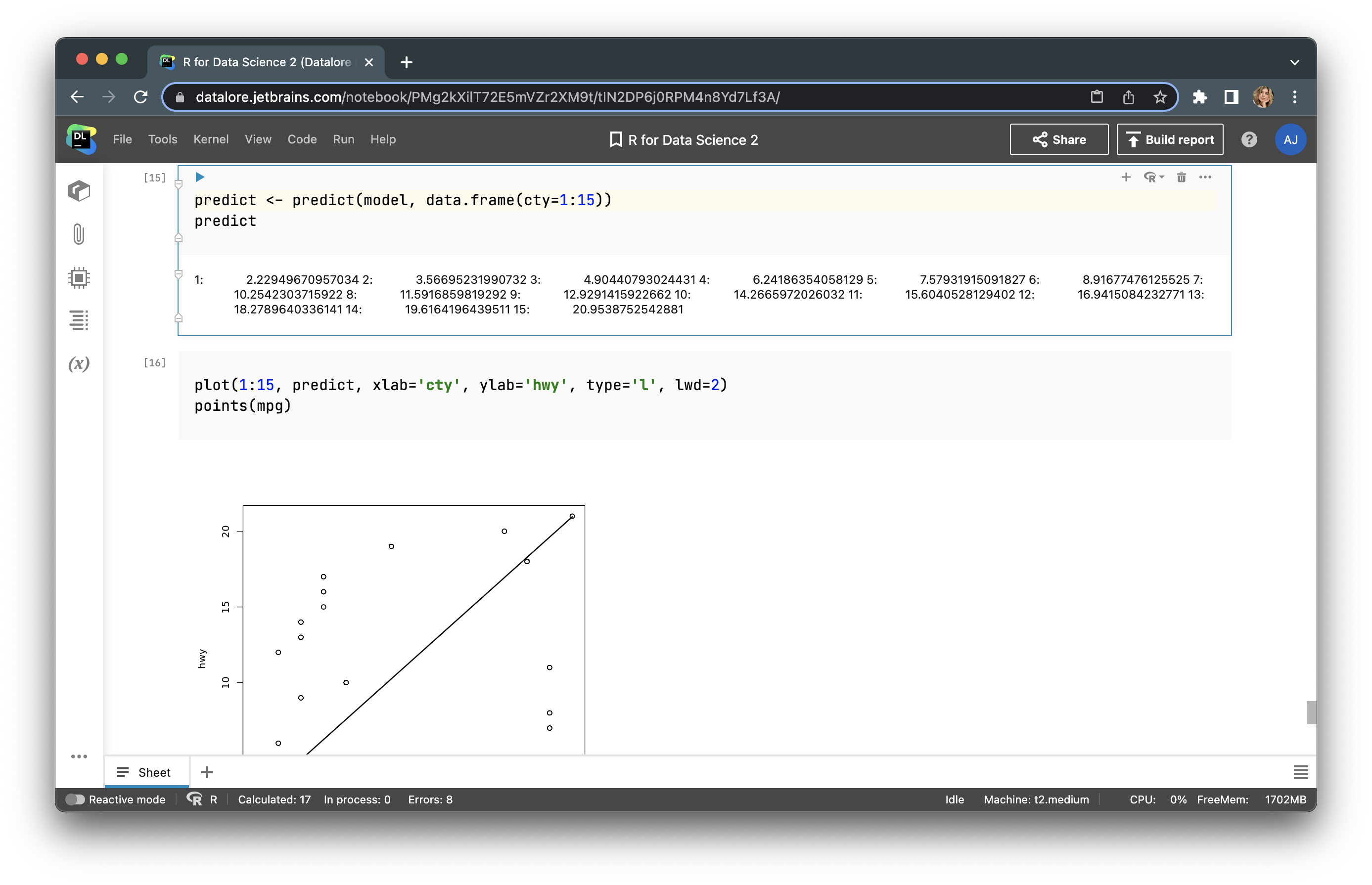
Task: Click the notebook title R for Data Science 2
Action: 692,139
